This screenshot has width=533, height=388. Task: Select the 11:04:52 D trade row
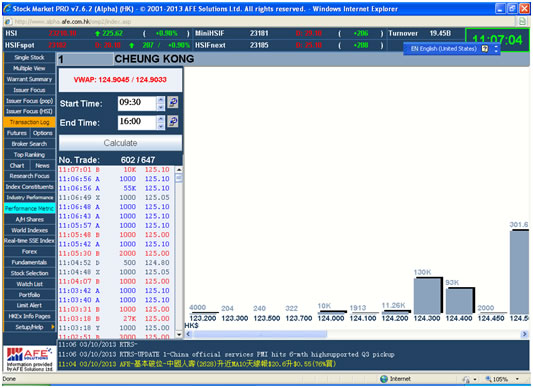point(116,263)
